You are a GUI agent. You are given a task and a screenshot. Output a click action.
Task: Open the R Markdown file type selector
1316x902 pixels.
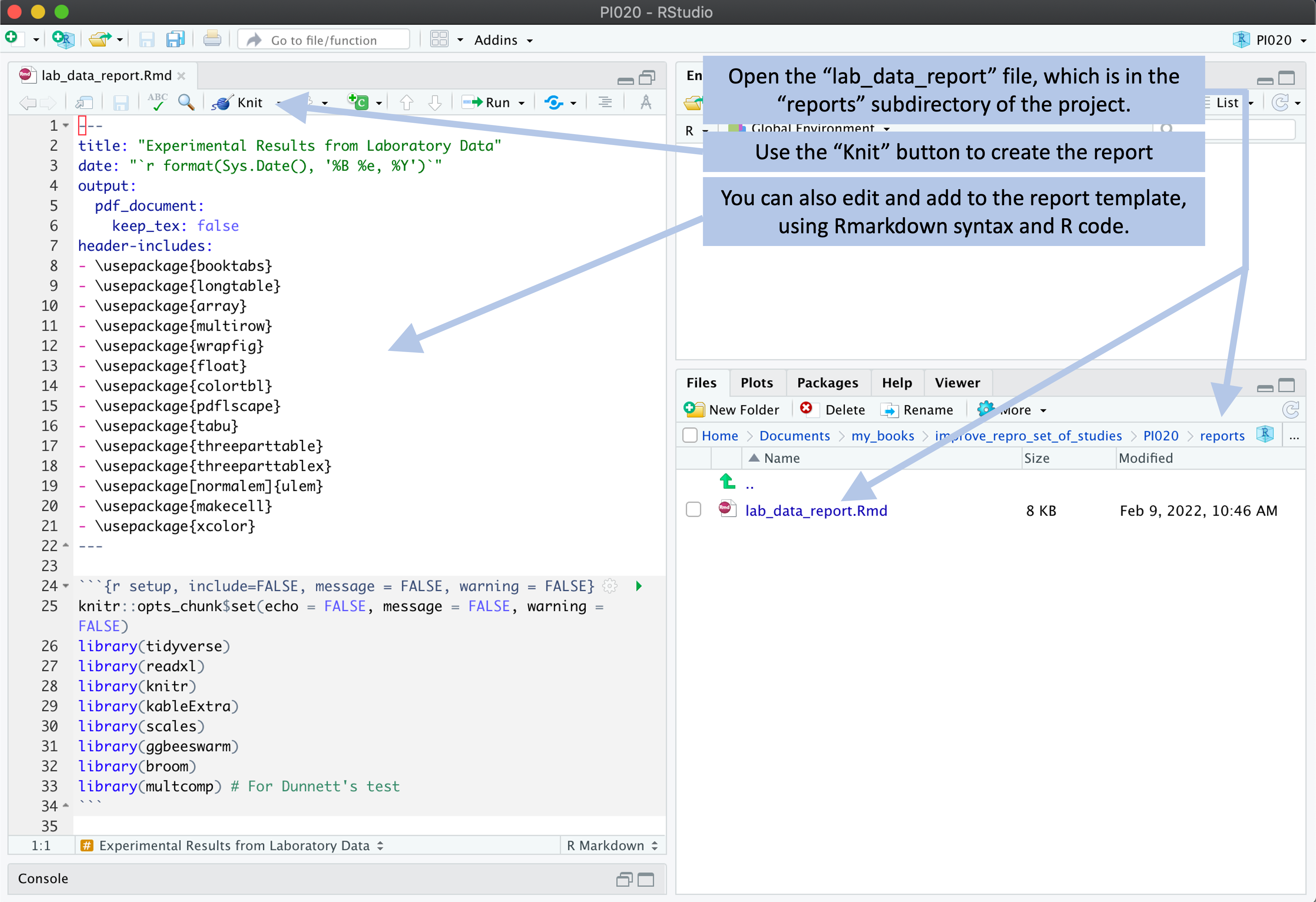(612, 846)
